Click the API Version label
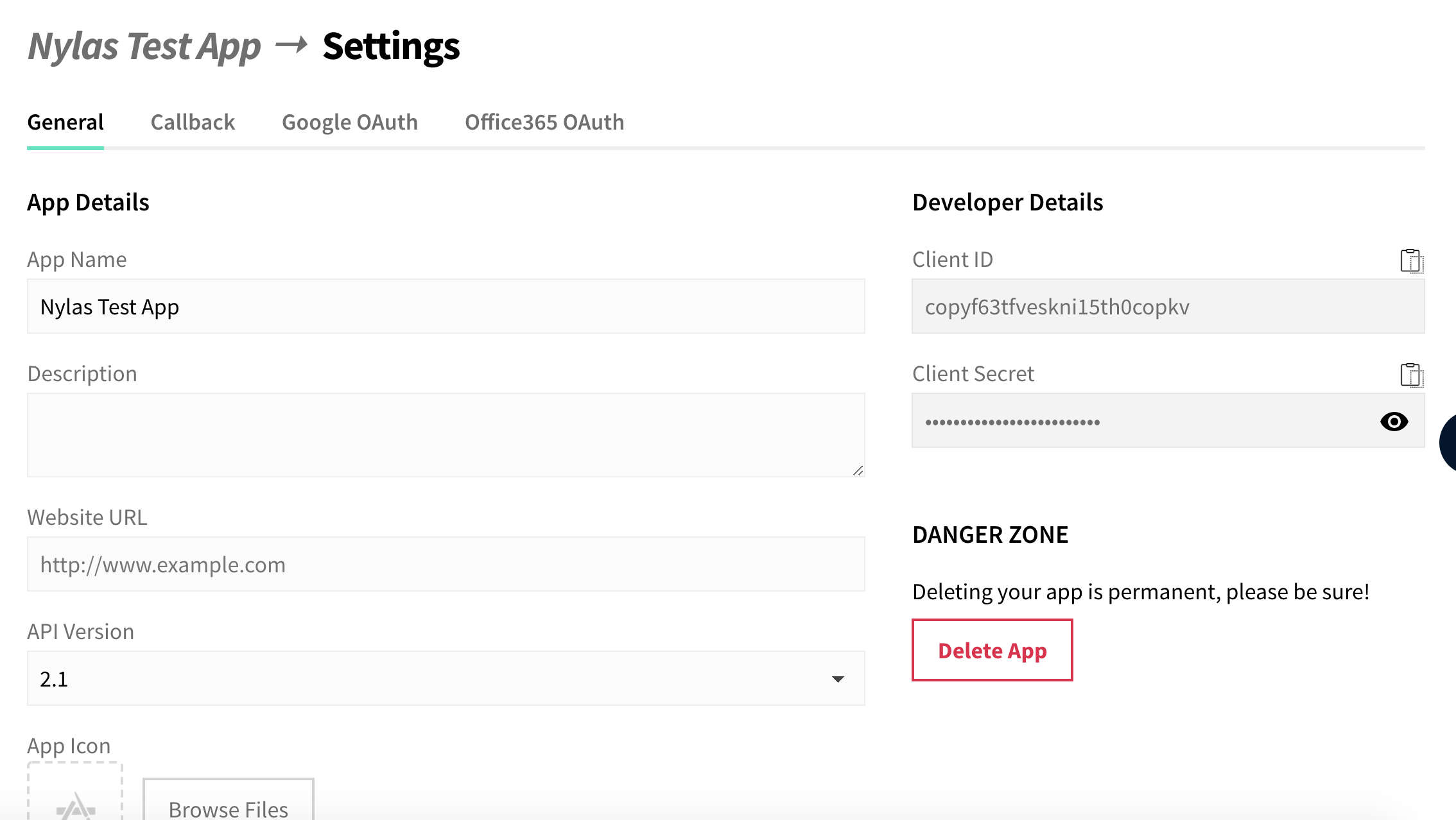This screenshot has width=1456, height=820. coord(81,631)
